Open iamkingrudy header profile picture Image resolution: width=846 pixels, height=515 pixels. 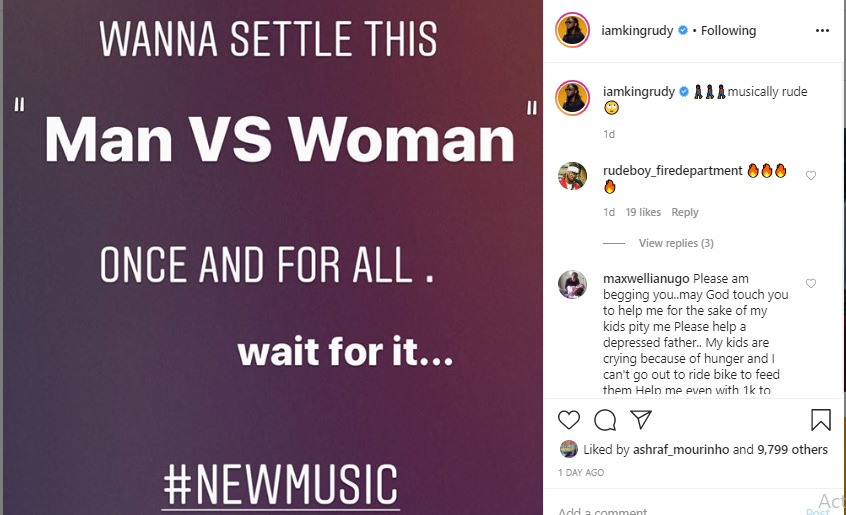coord(573,31)
